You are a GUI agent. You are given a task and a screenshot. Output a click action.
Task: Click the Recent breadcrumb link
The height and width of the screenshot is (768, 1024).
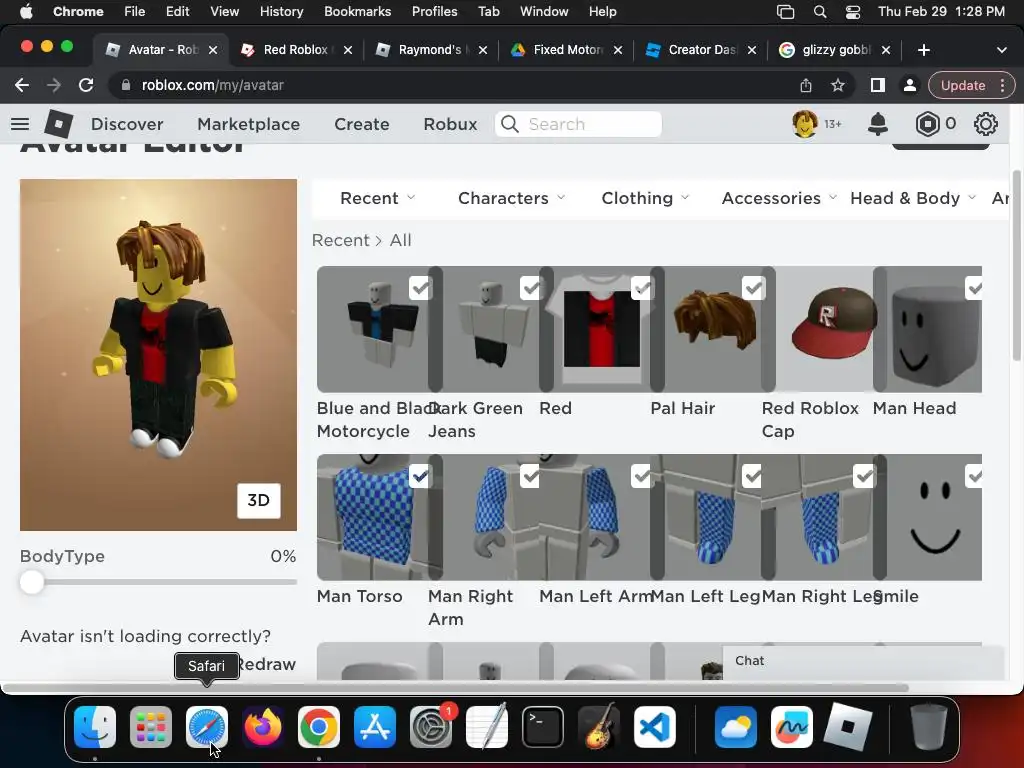(340, 240)
